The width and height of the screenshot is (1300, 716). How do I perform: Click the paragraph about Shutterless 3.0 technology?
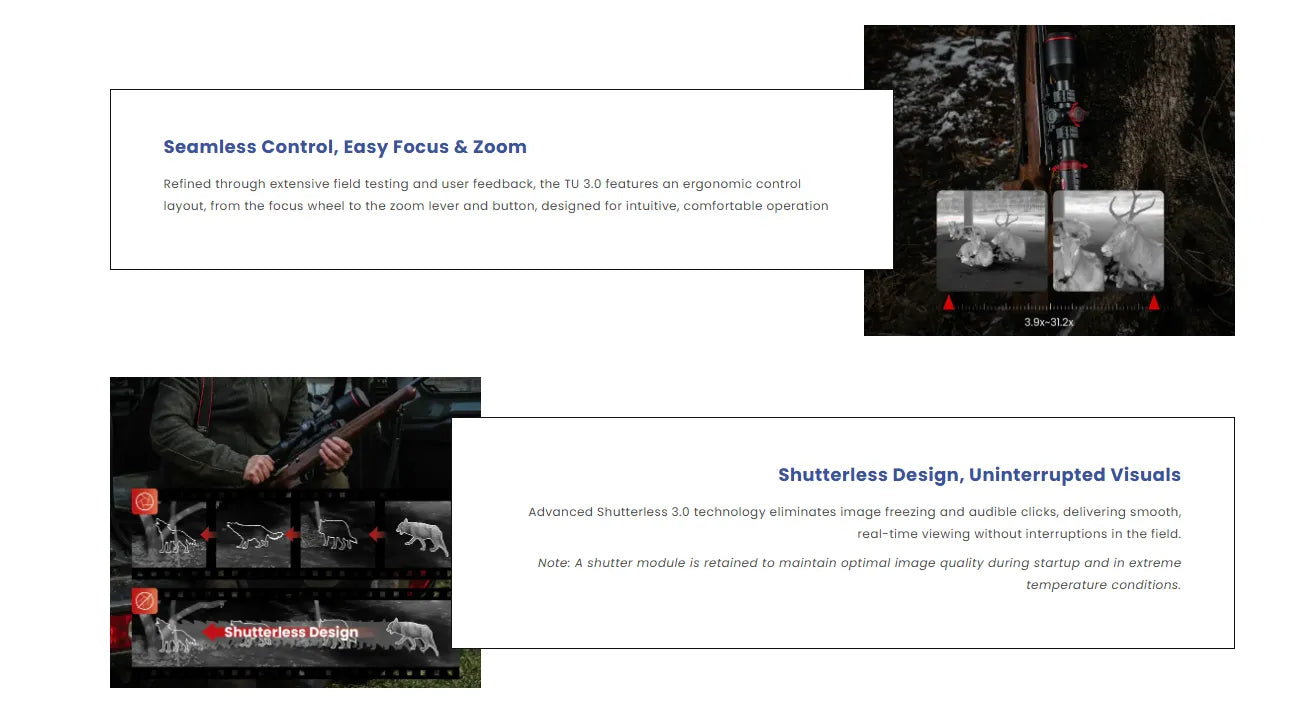coord(855,523)
